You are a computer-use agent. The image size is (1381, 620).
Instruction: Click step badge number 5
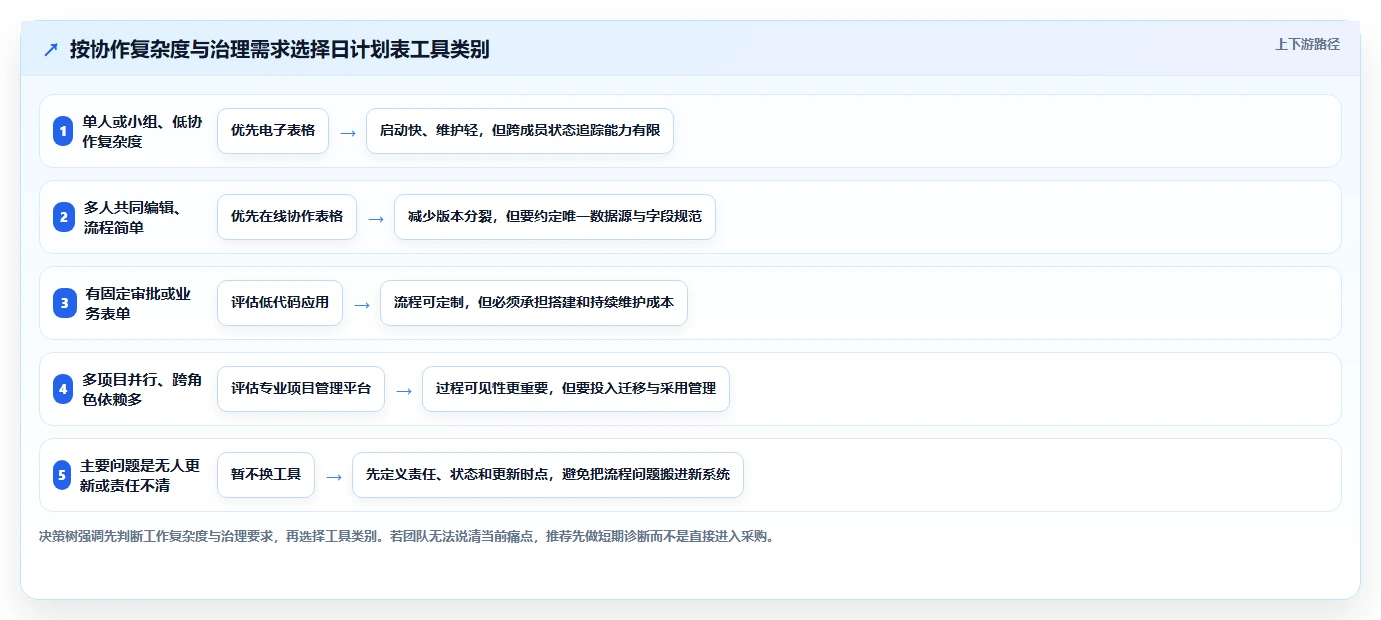pos(63,475)
